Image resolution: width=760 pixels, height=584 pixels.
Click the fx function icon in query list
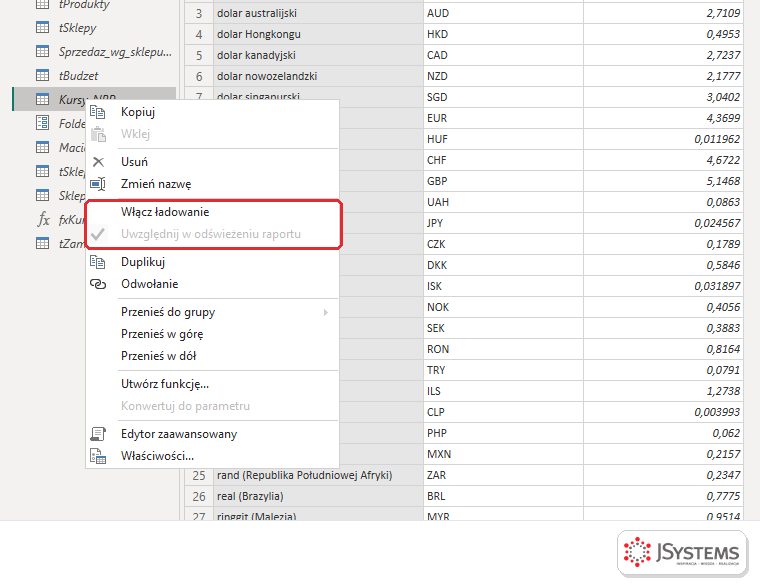pyautogui.click(x=44, y=220)
